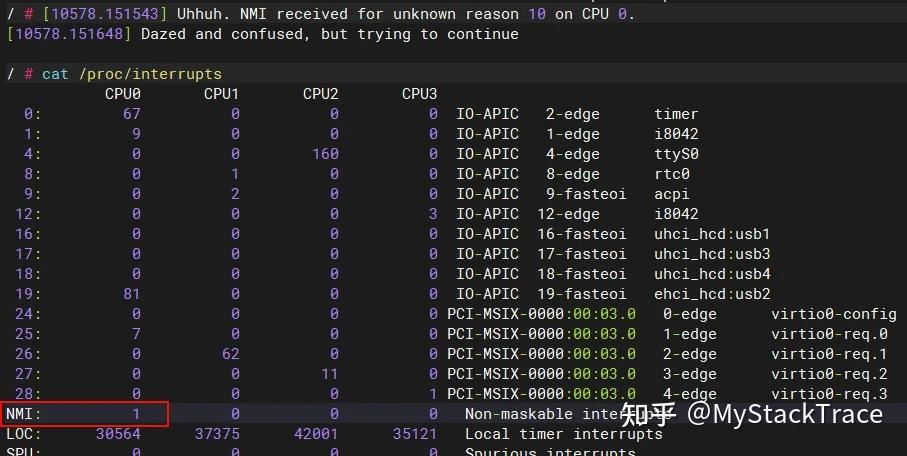Click the CPU1 value 2 in acpi row
Screen dimensions: 907x456
click(x=235, y=194)
